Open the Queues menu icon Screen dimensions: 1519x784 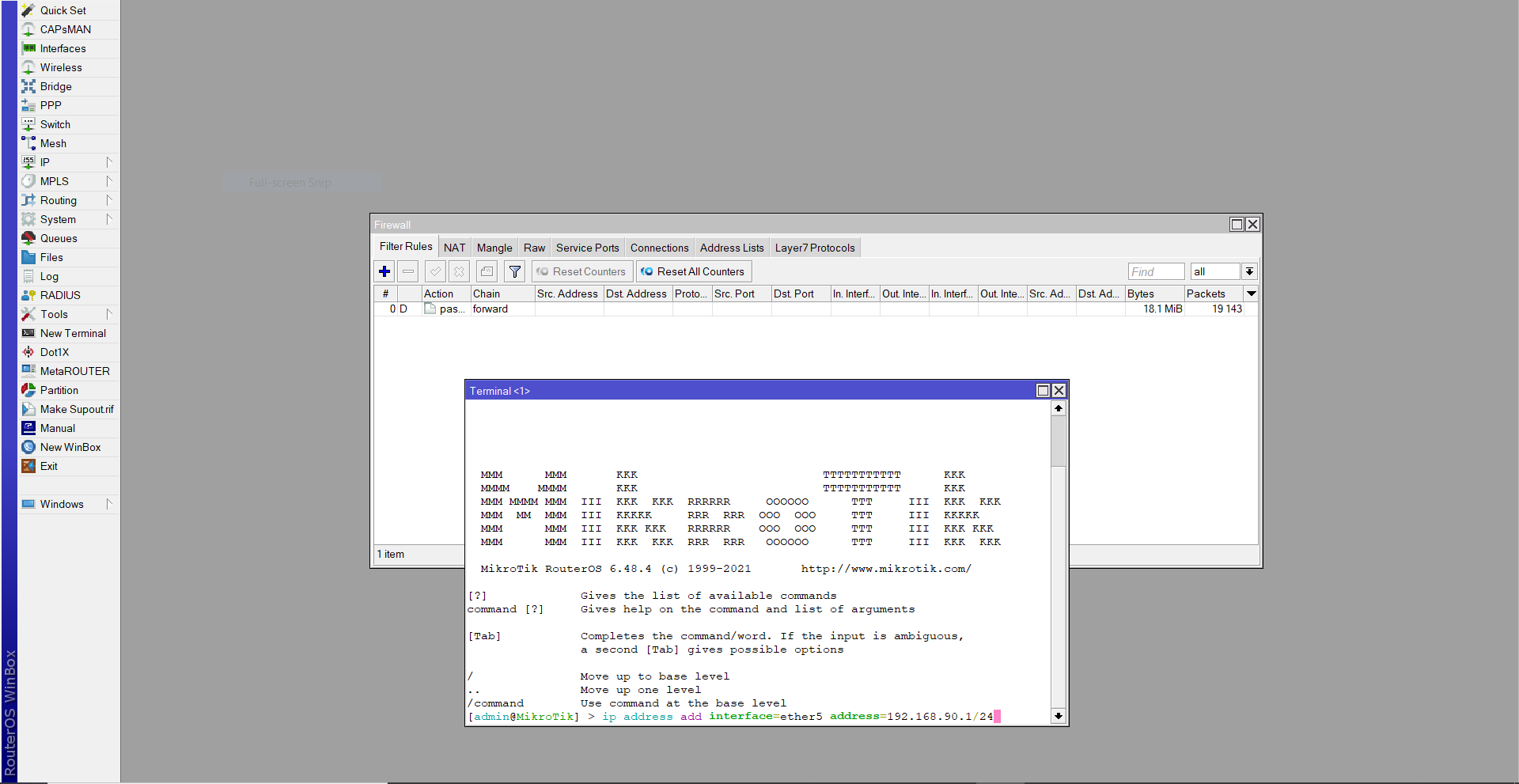pos(28,238)
